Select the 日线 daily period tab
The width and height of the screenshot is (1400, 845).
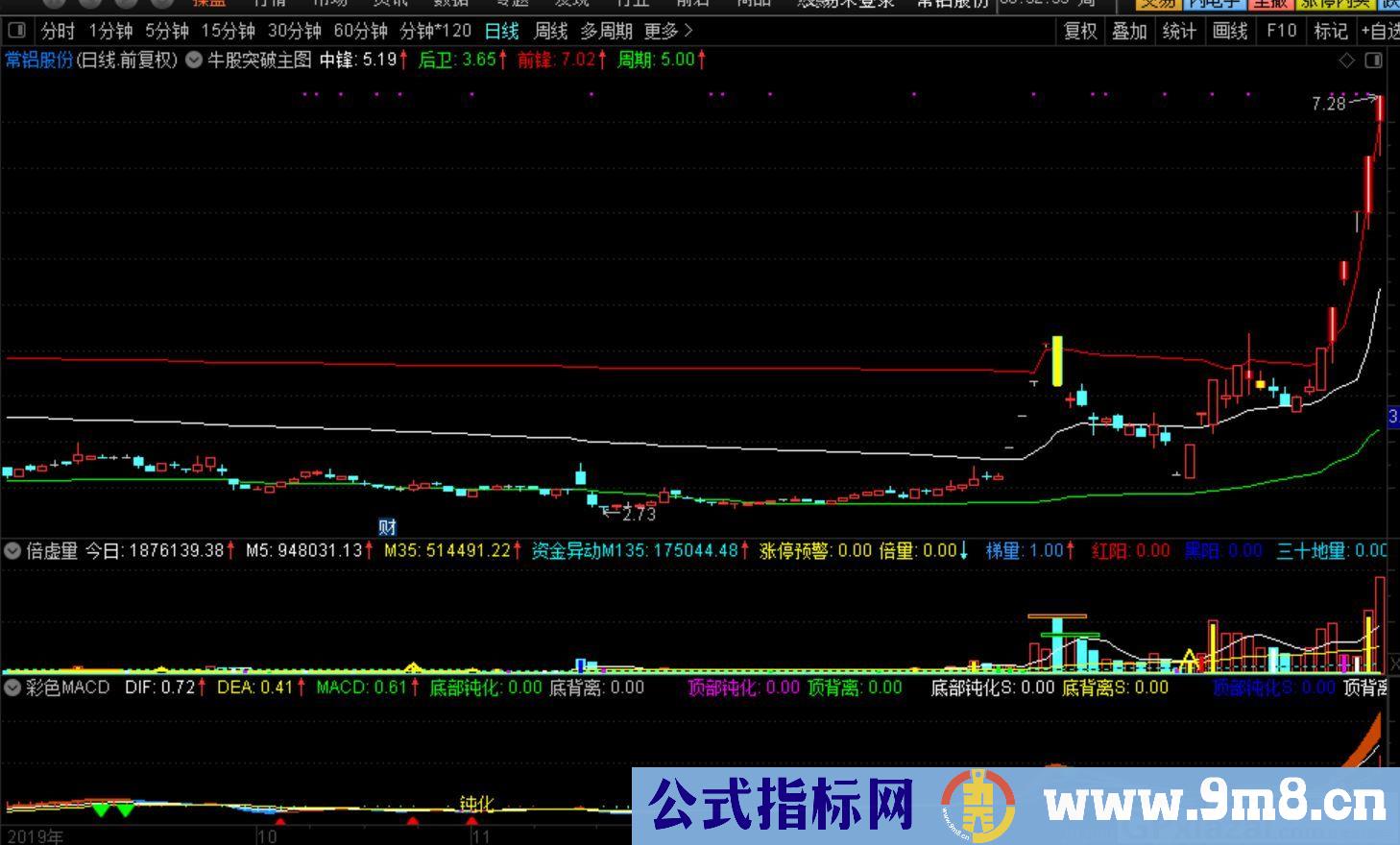pyautogui.click(x=502, y=32)
